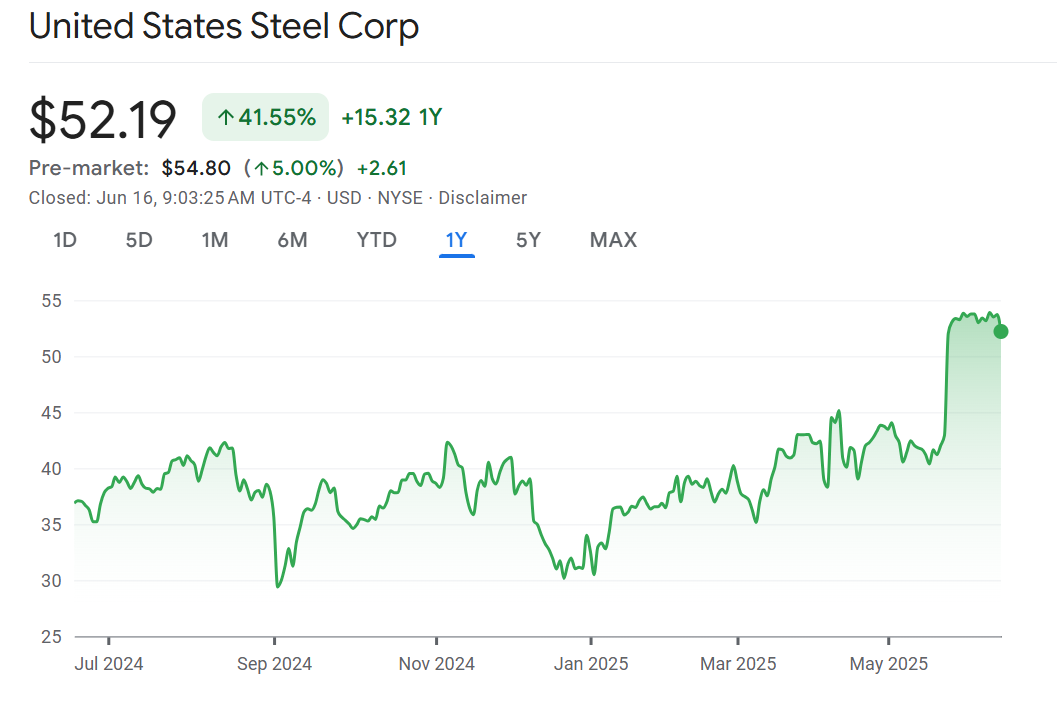
Task: Click the up arrow in the 41.55% badge
Action: click(225, 118)
